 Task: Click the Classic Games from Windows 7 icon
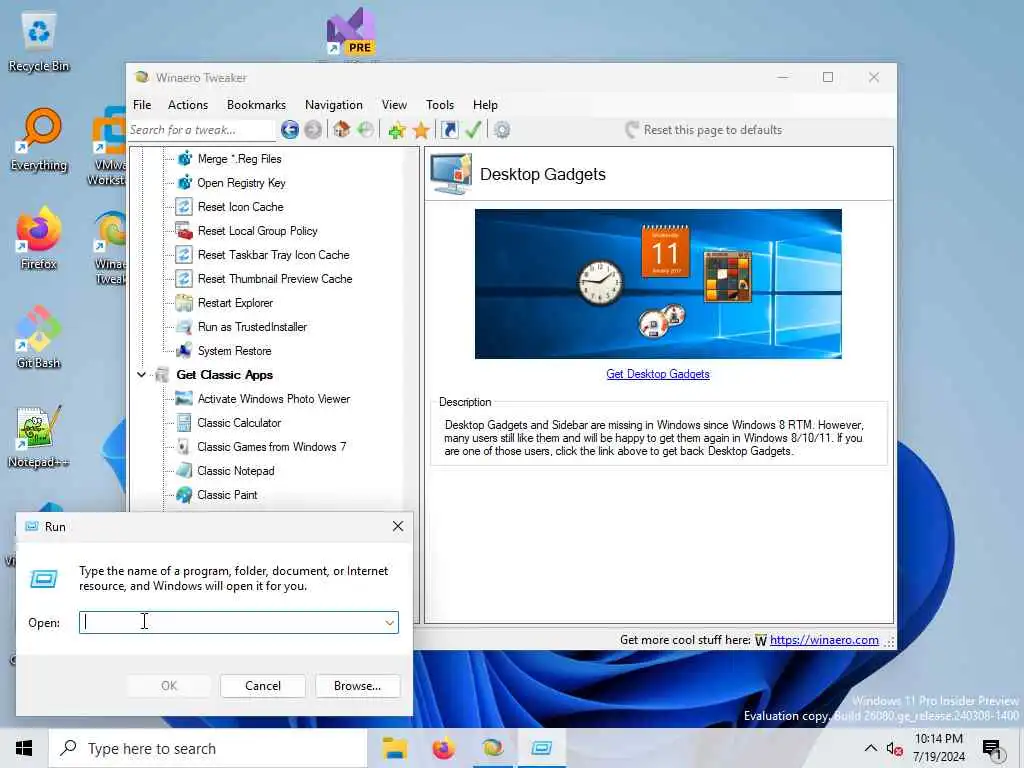[185, 447]
